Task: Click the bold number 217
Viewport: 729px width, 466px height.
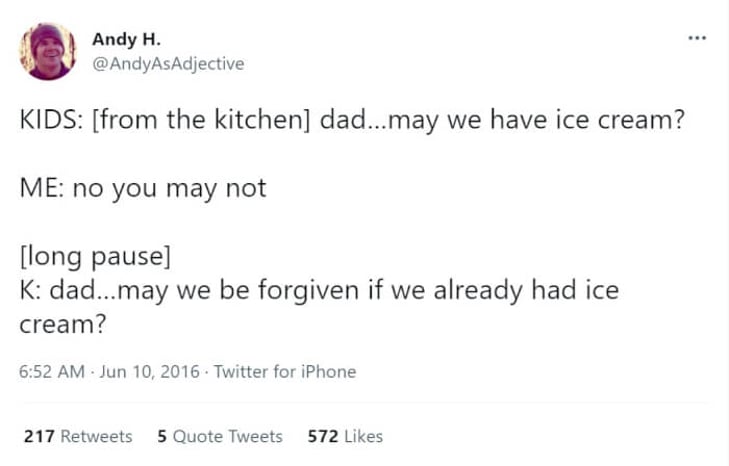Action: [40, 436]
